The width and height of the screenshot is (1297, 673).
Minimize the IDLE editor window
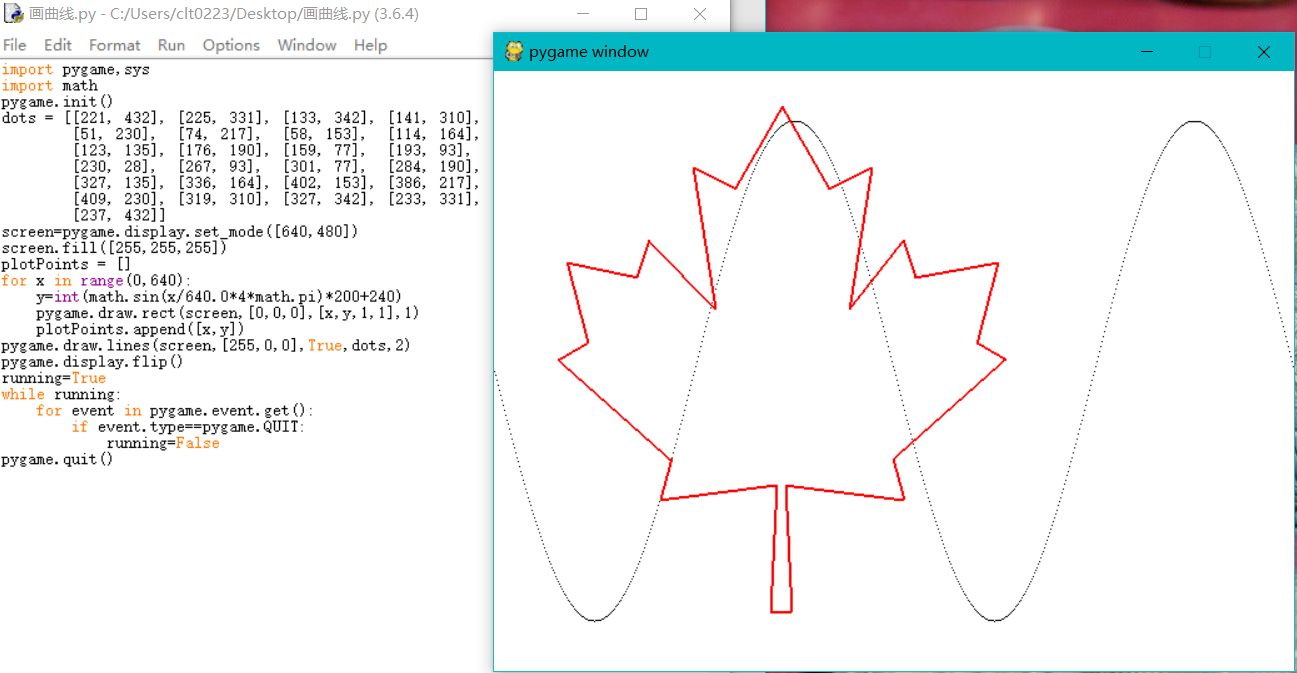point(583,14)
